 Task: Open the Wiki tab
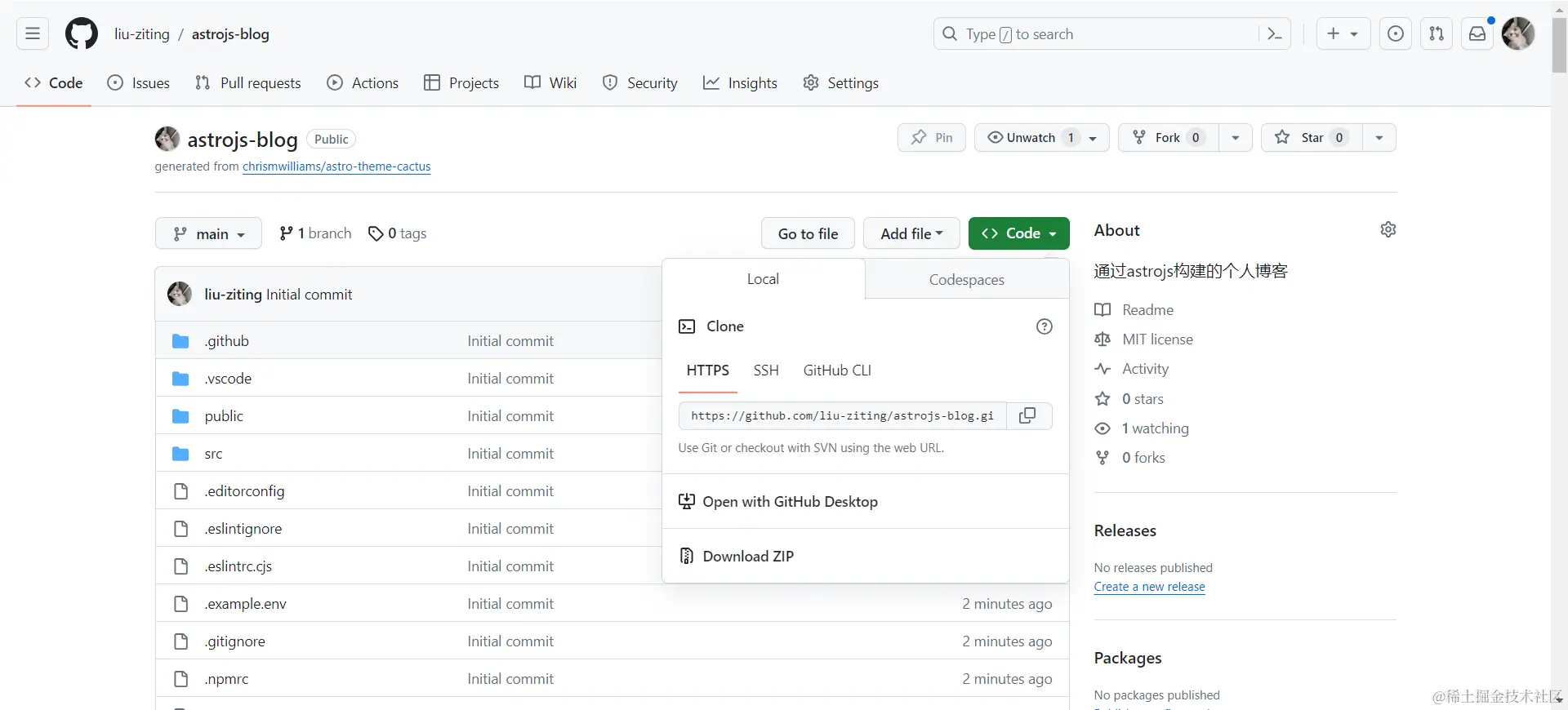tap(550, 83)
